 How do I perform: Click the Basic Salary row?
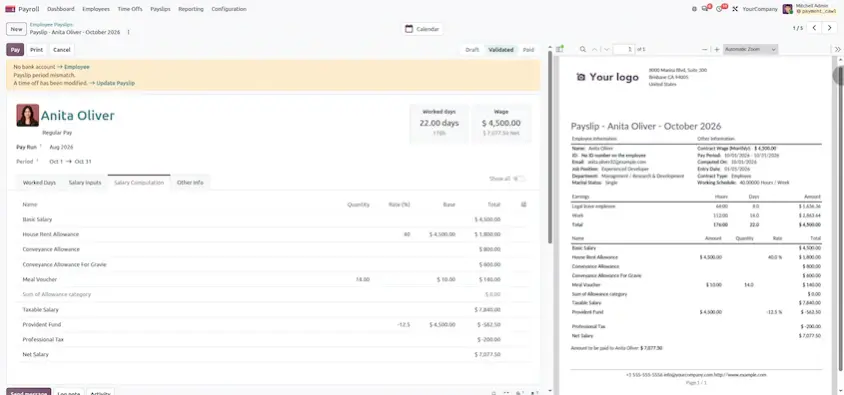click(275, 220)
